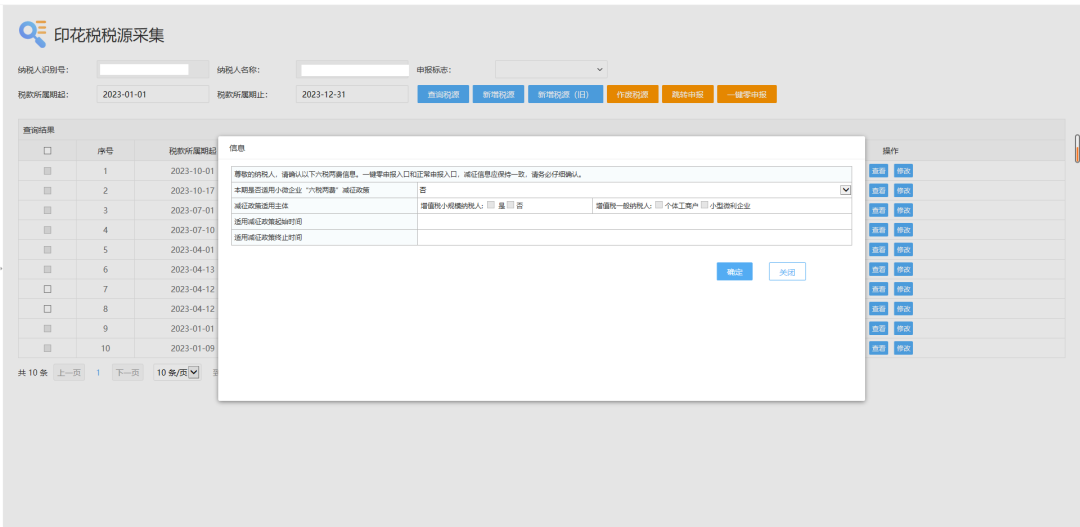The width and height of the screenshot is (1080, 527).
Task: Check 是 for 增值税小规模纳税人
Action: pos(491,205)
